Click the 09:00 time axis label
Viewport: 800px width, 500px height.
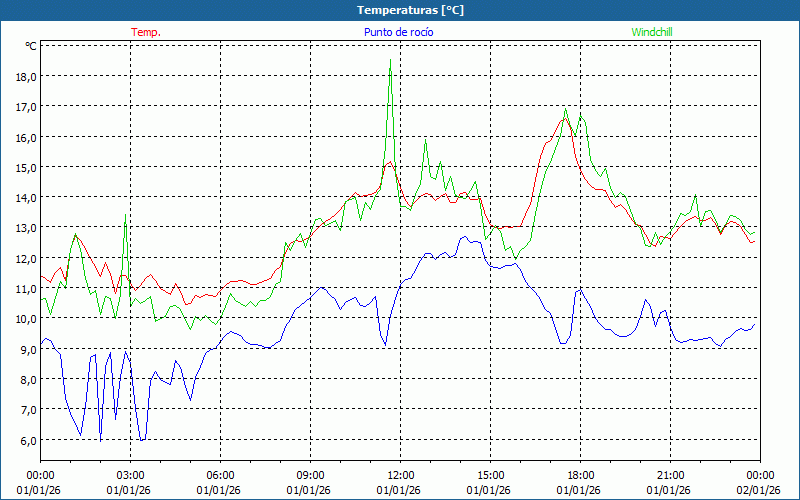[x=310, y=475]
